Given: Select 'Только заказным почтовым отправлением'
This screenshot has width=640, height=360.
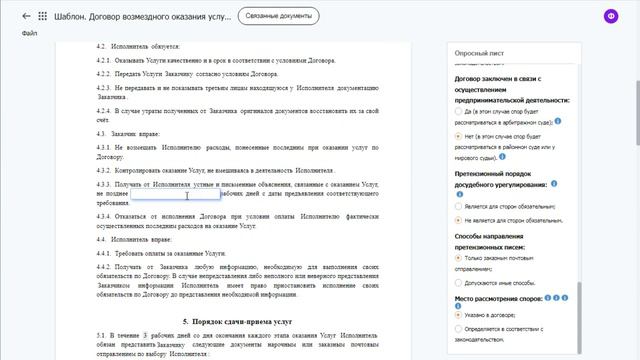Looking at the screenshot, I should click(x=458, y=258).
